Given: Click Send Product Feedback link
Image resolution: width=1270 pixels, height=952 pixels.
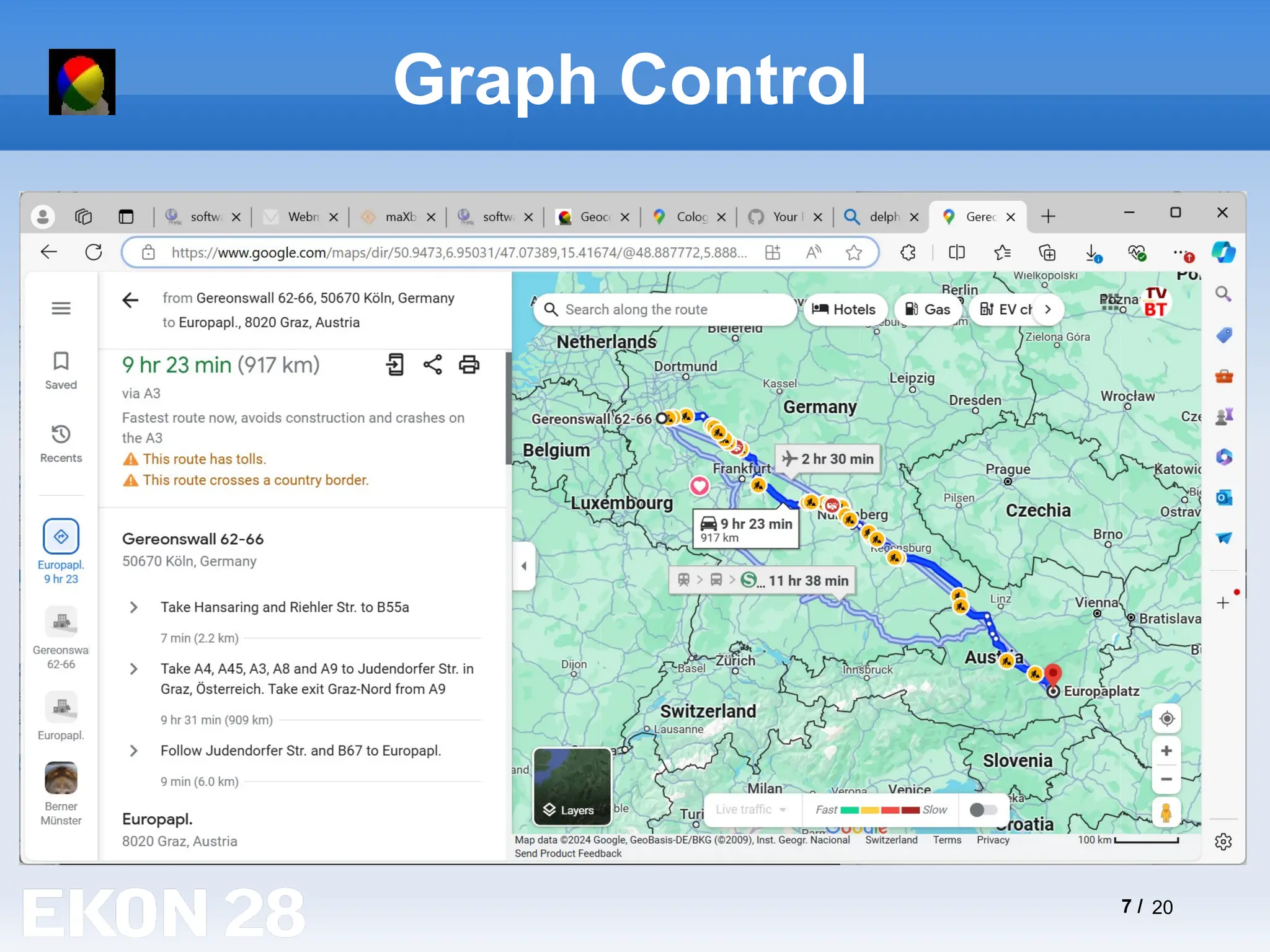Looking at the screenshot, I should pos(568,853).
